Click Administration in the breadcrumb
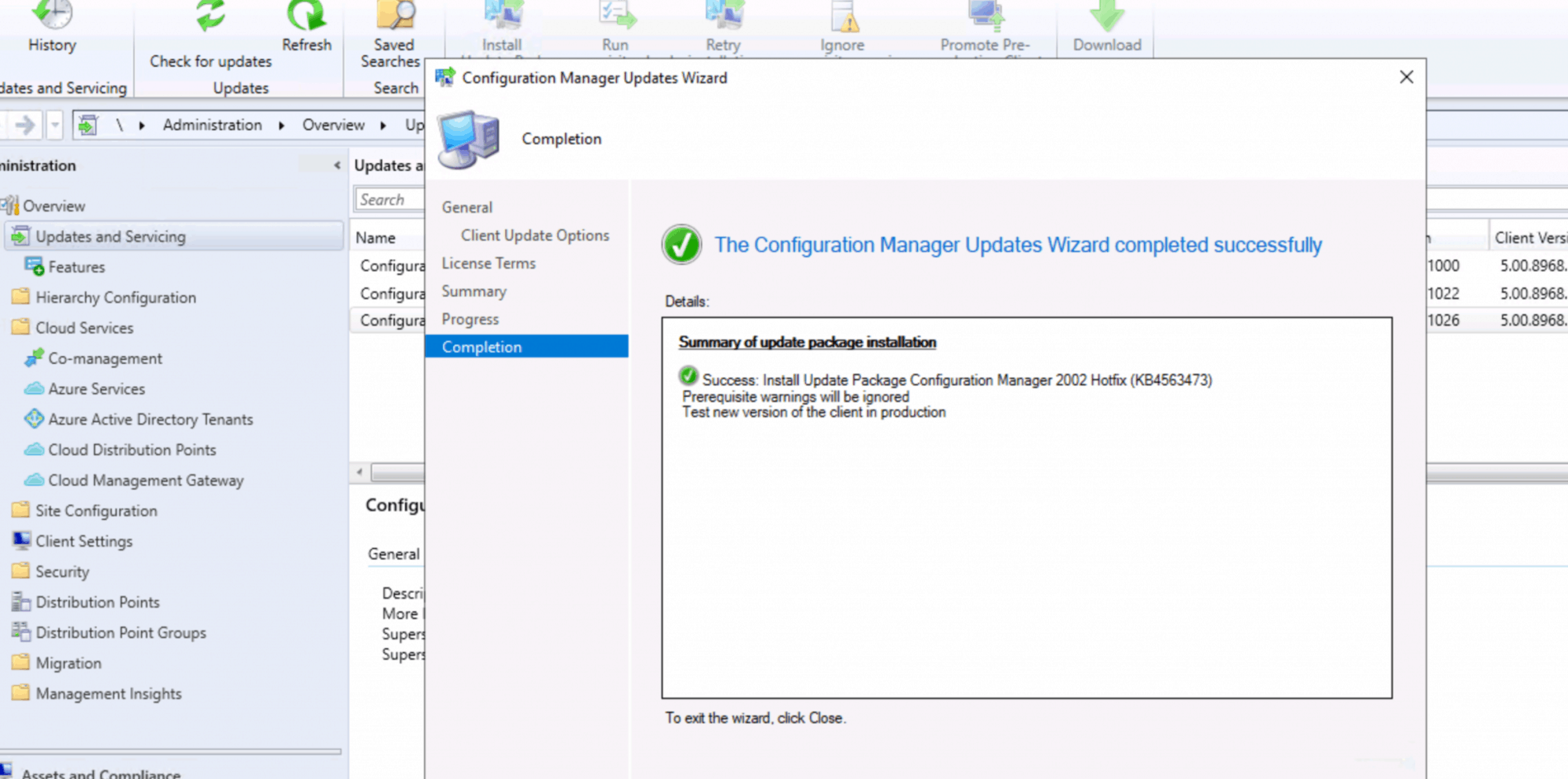 (212, 125)
